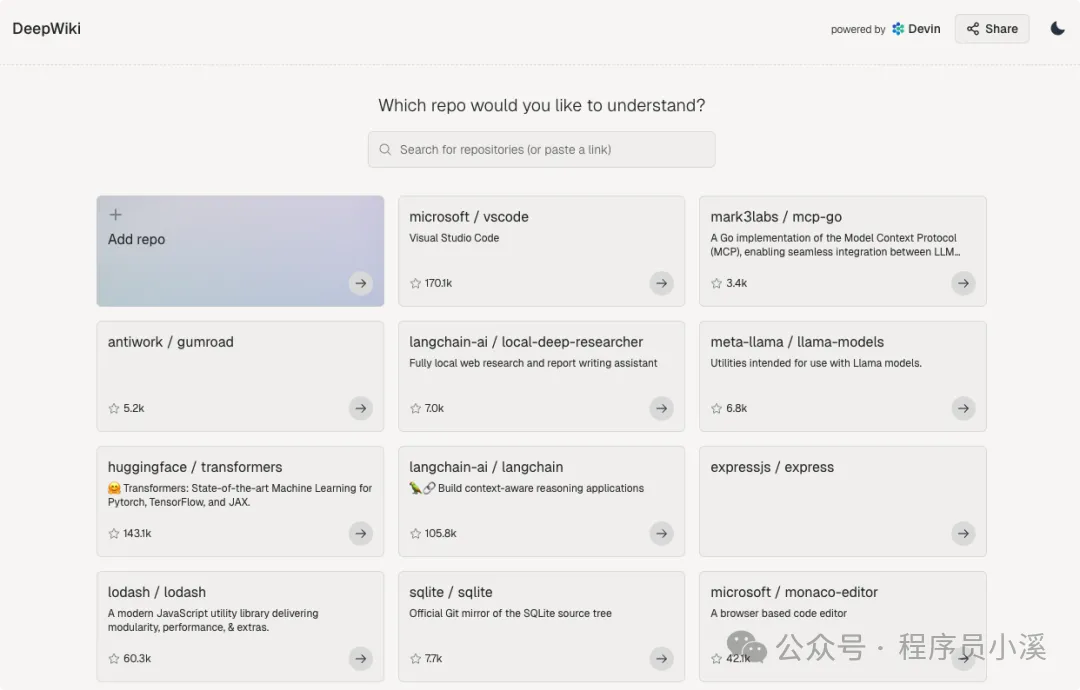Click 7.7k star count
1080x690 pixels.
(x=434, y=658)
